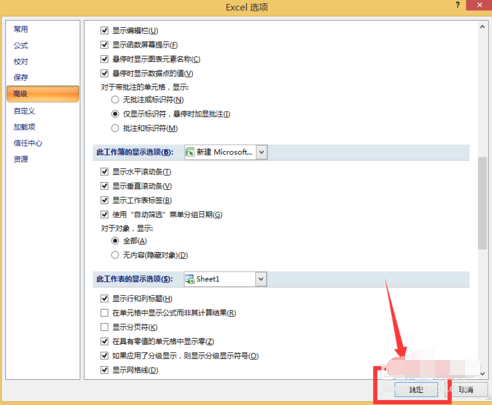Select 无内容(隐藏对象) radio option
The image size is (492, 405).
click(115, 255)
